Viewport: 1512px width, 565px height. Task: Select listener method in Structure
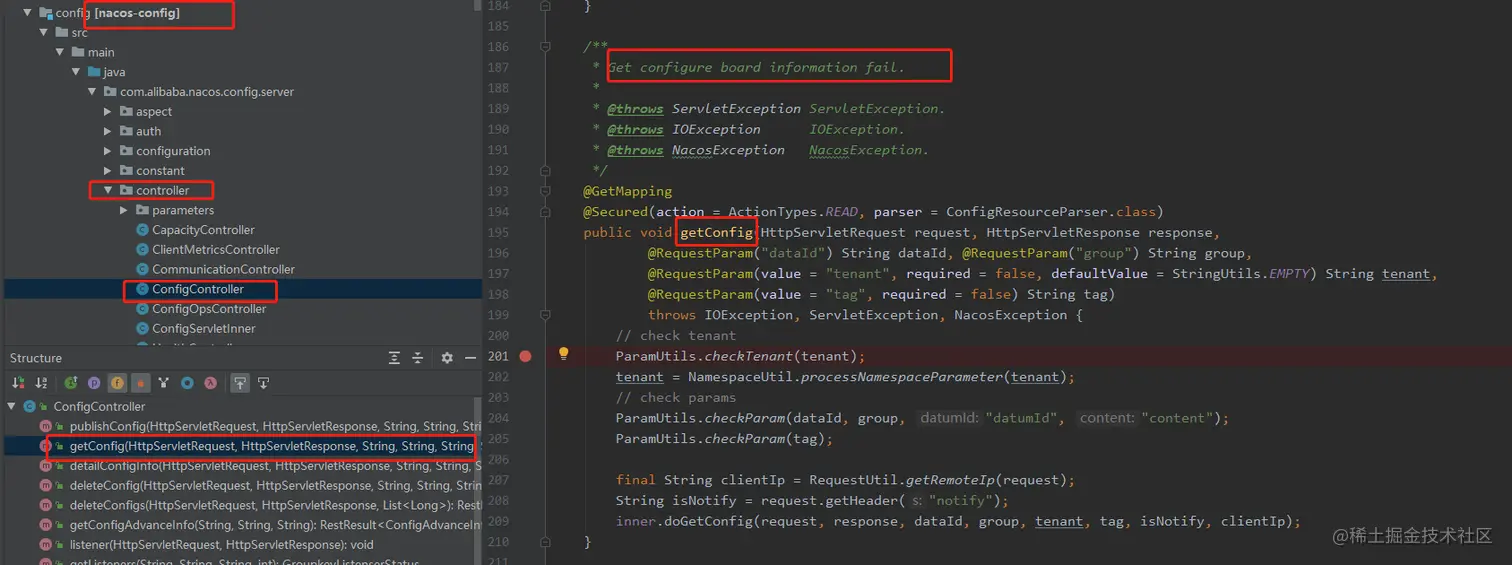(222, 545)
